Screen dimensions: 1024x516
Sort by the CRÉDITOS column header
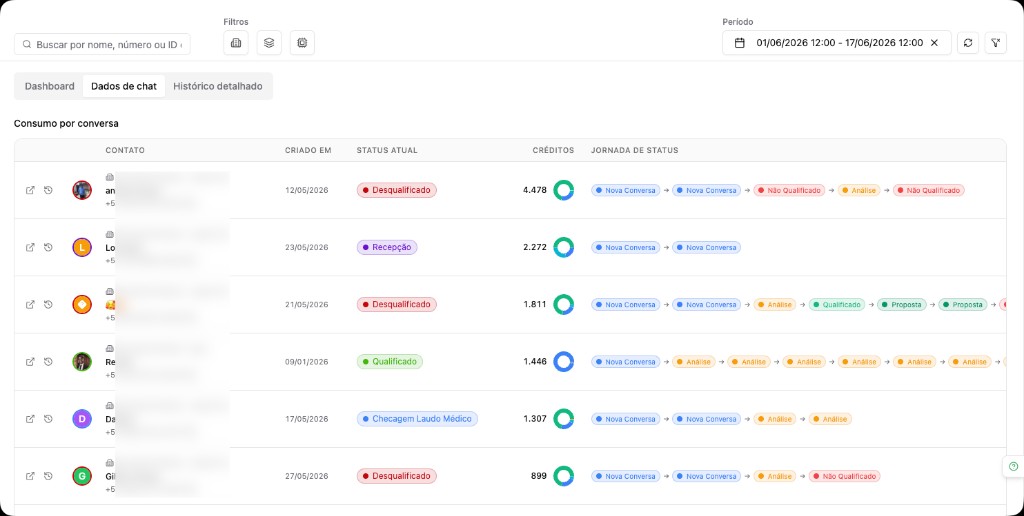pos(553,150)
